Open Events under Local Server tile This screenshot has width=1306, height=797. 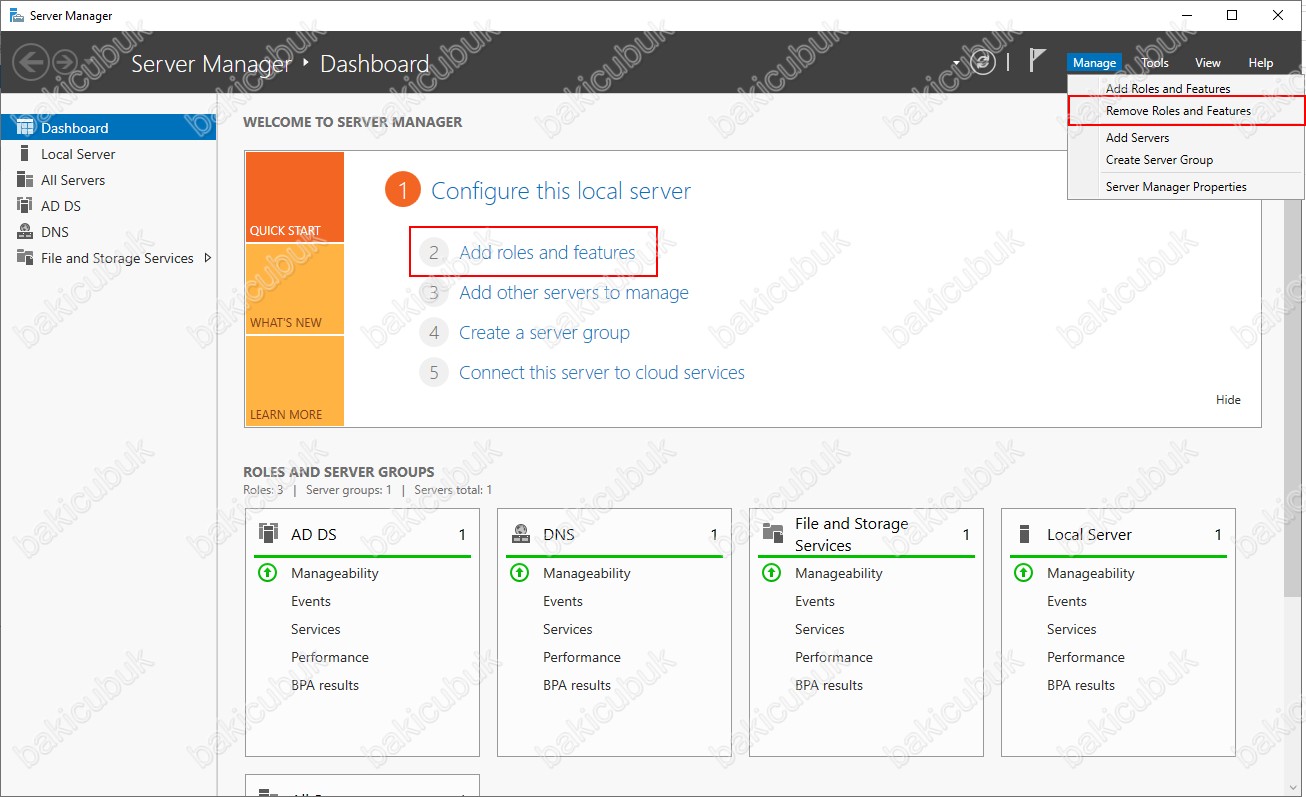[1067, 601]
